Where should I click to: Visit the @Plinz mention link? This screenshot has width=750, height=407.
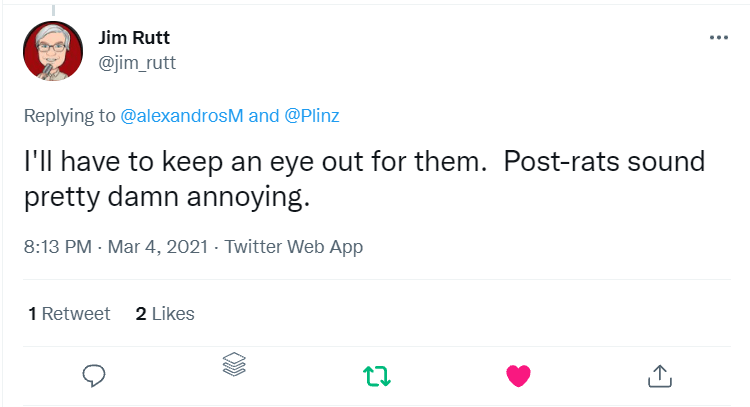tap(312, 115)
